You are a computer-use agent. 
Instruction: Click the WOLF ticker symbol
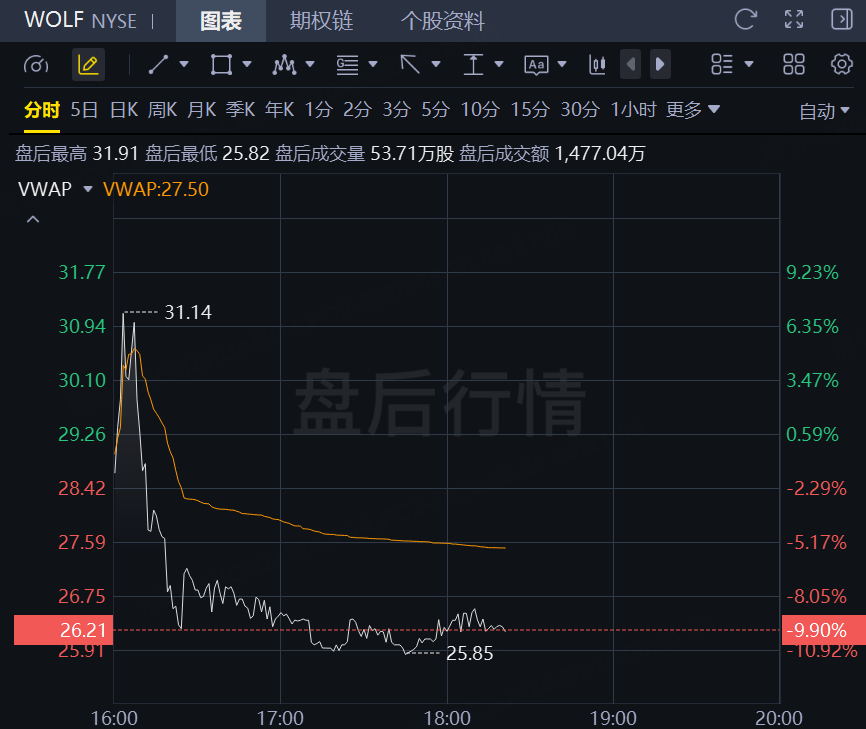54,20
